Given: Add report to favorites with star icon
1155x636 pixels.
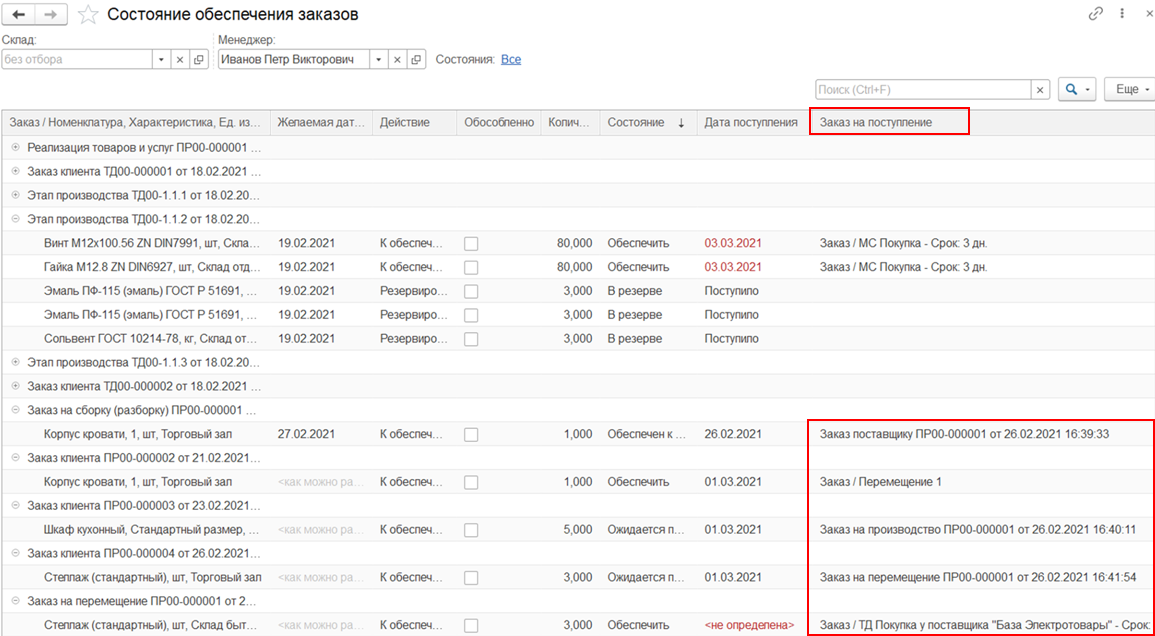Looking at the screenshot, I should click(x=88, y=15).
